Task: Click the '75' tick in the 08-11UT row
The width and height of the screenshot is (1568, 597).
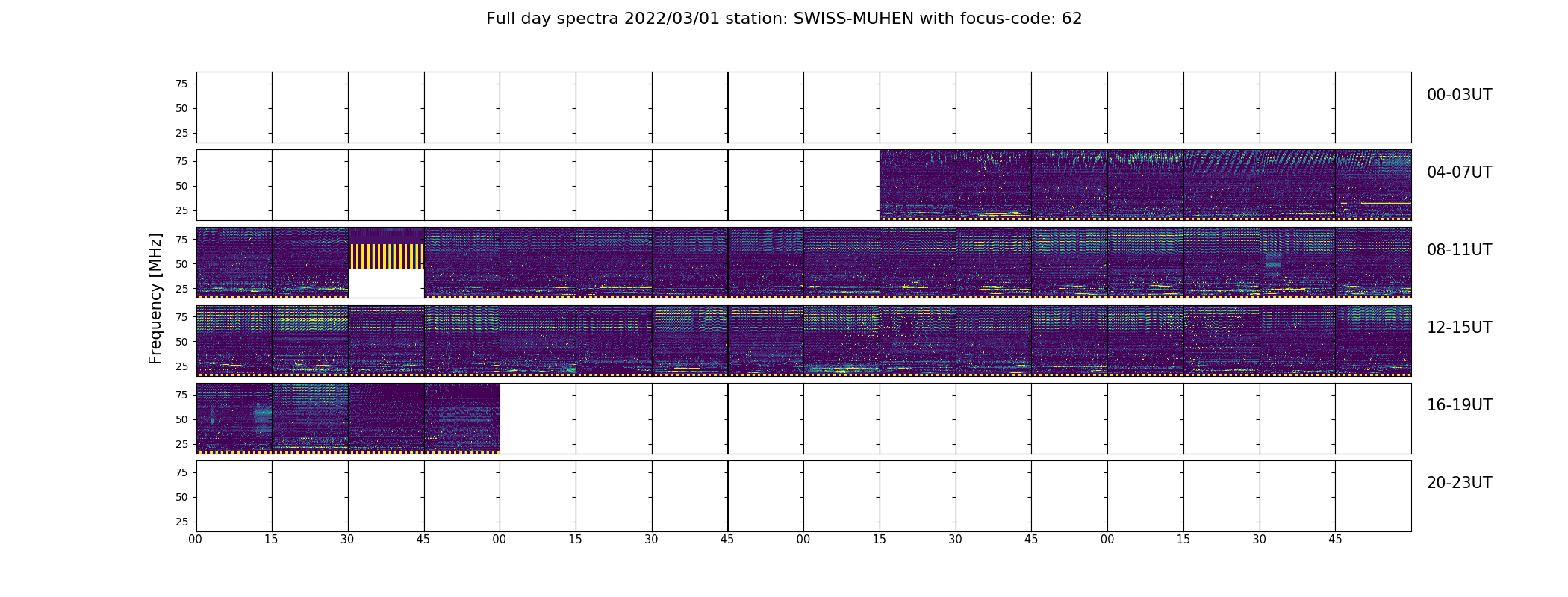Action: [181, 239]
